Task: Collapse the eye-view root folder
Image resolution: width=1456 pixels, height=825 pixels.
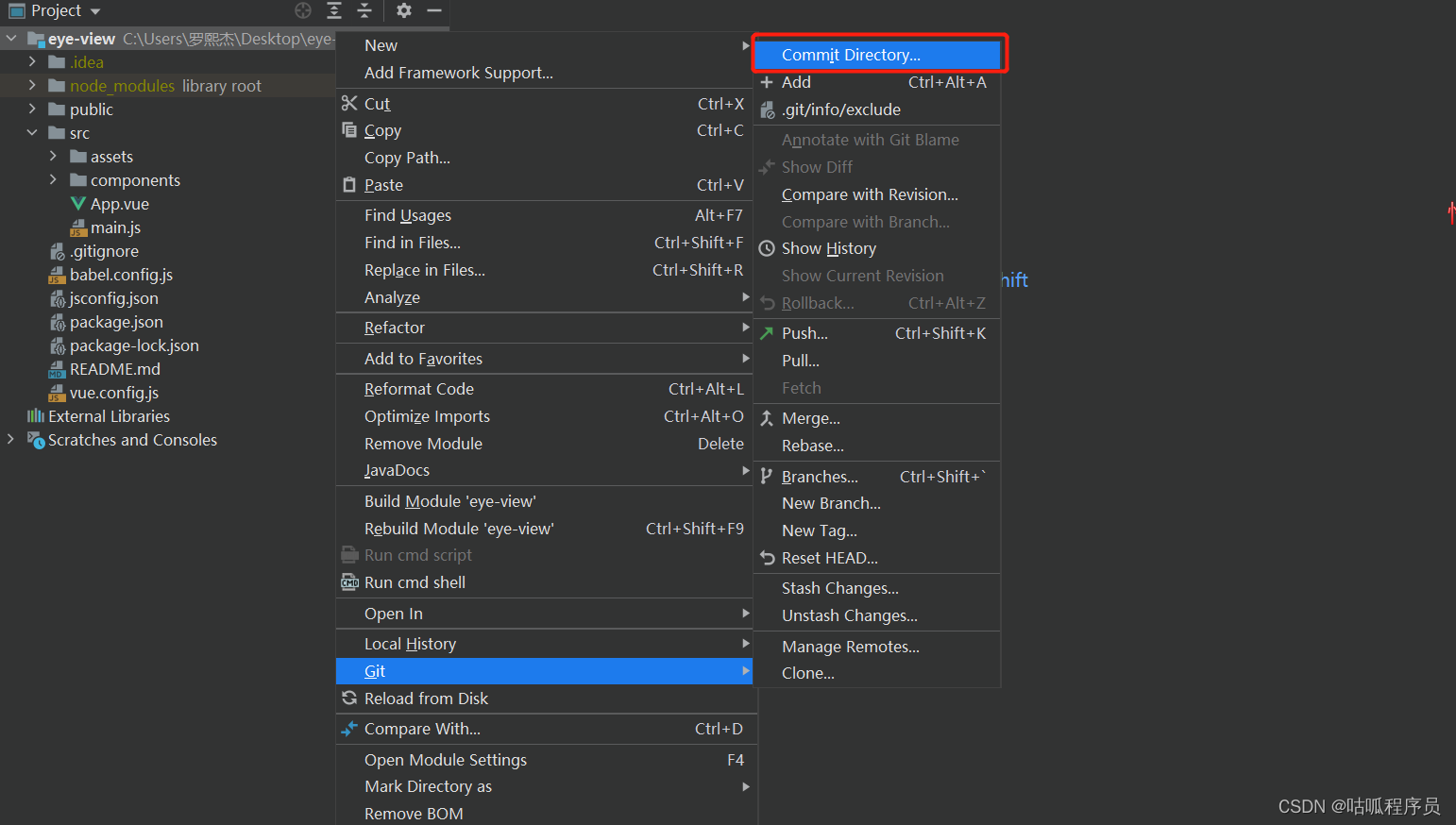Action: click(x=11, y=39)
